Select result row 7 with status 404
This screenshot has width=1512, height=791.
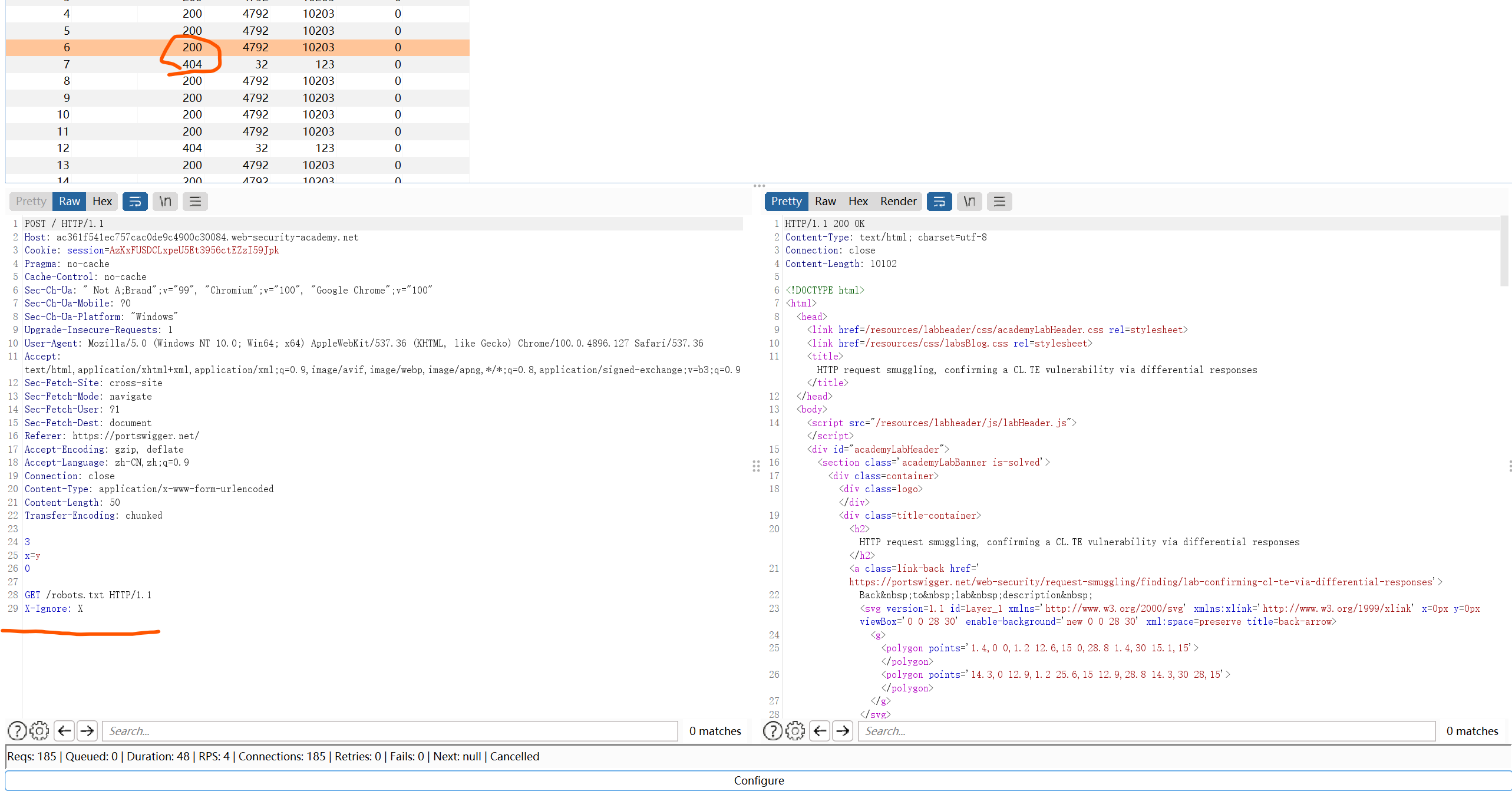[237, 64]
